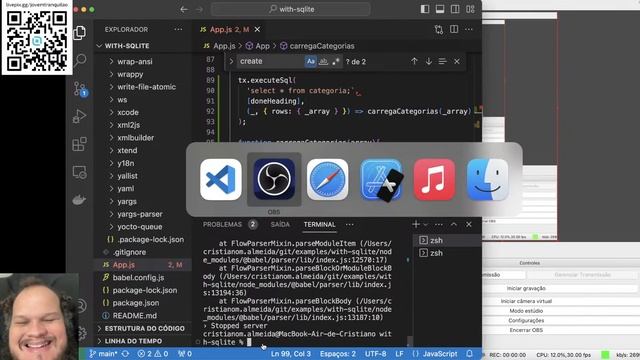The width and height of the screenshot is (640, 360).
Task: Open Remote Explorer view
Action: pyautogui.click(x=80, y=172)
